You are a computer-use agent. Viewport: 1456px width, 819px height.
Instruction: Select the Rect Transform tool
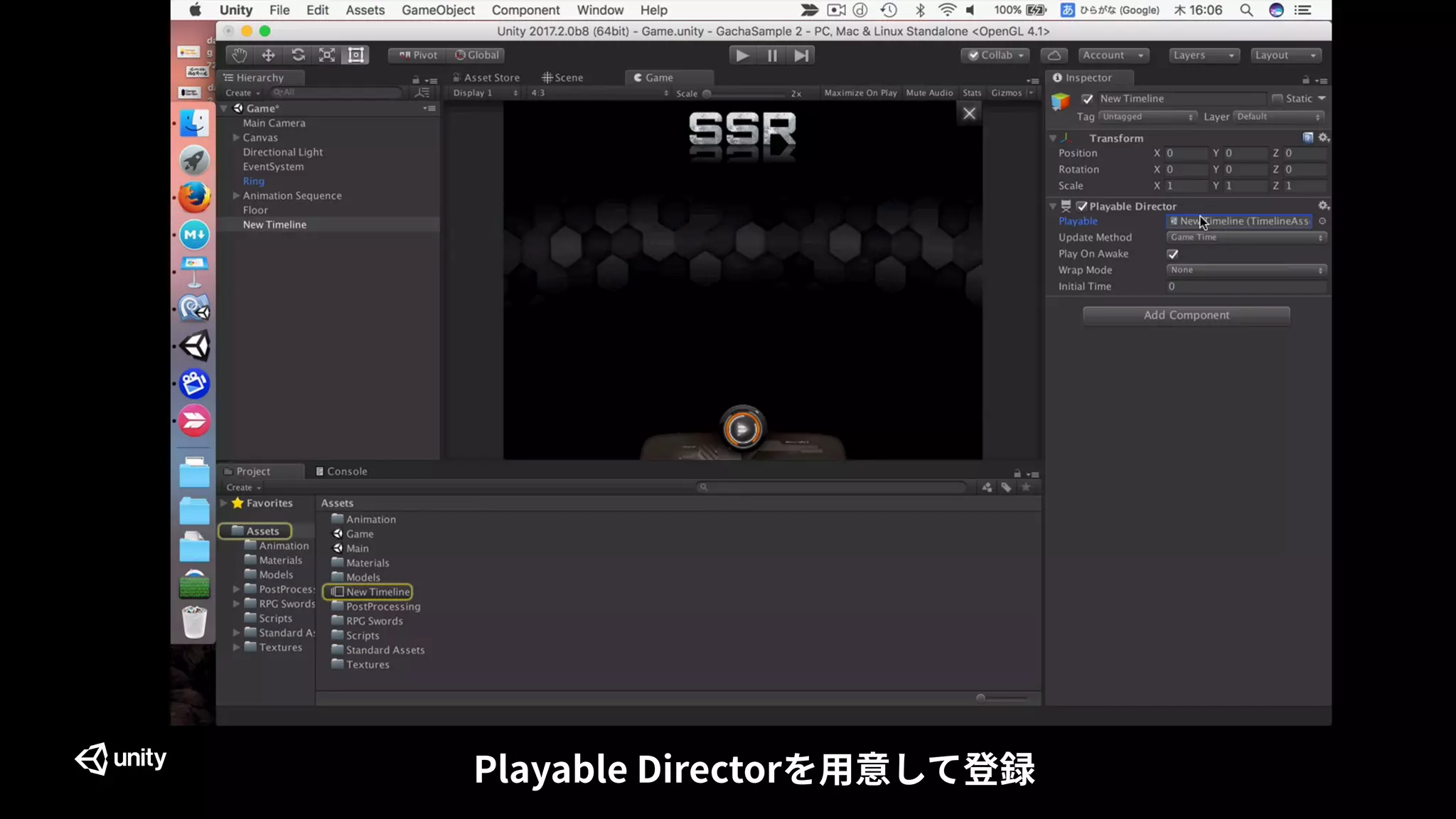coord(355,55)
